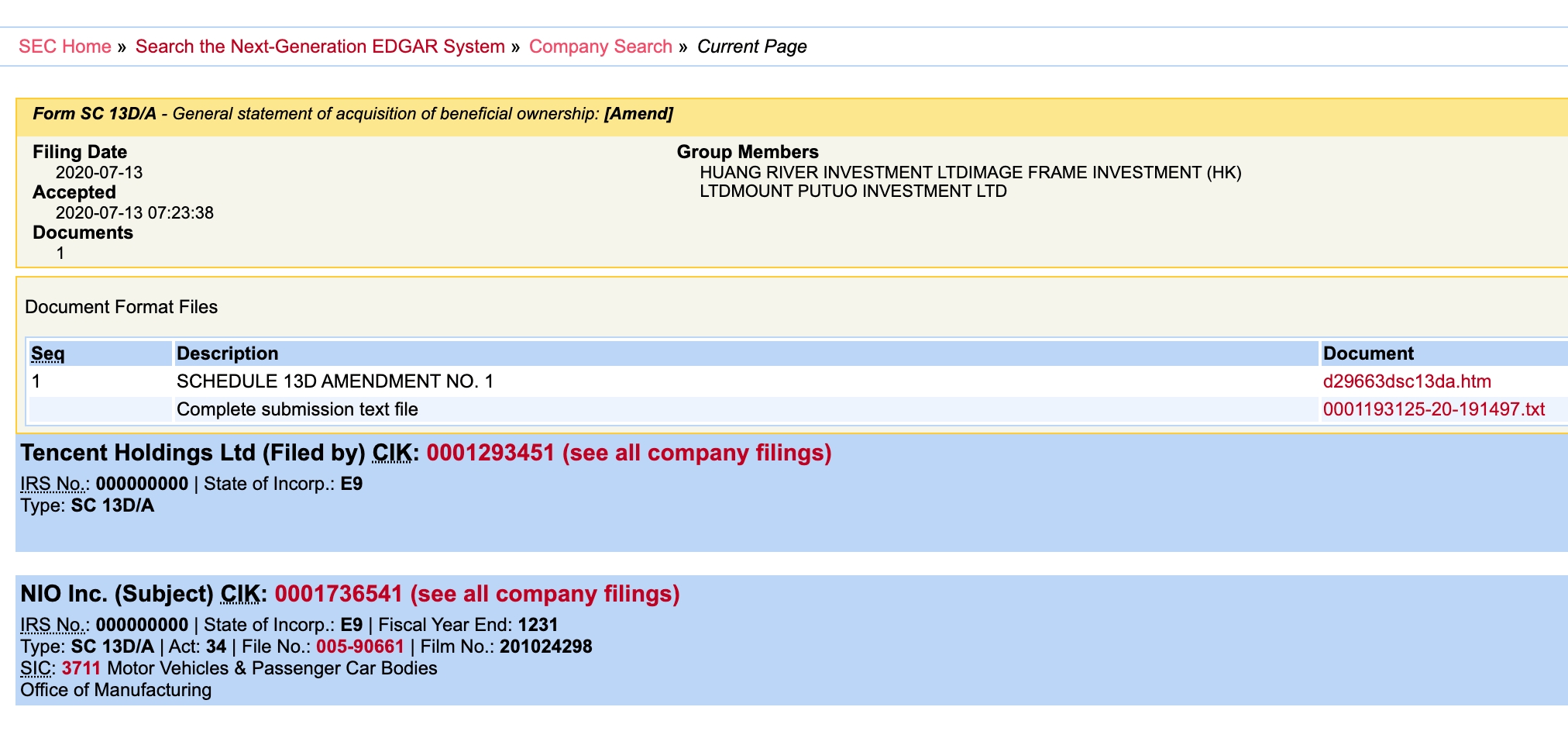
Task: Click Motor Vehicles & Passenger Car Bodies text
Action: 273,668
